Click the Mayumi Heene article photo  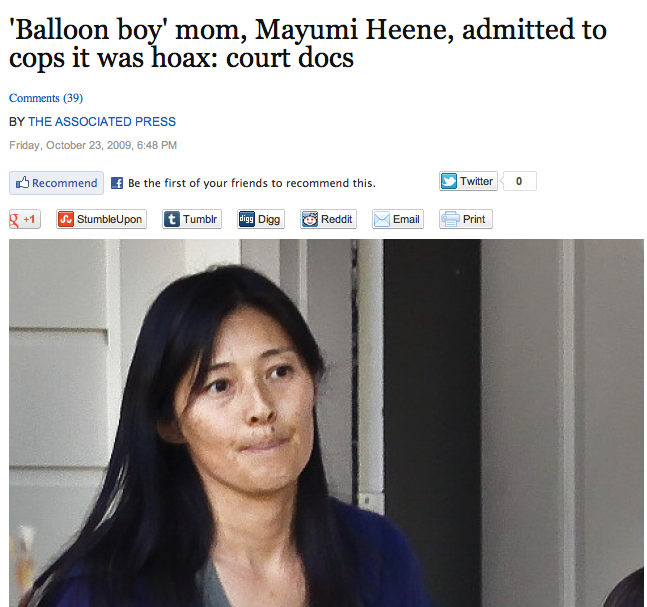(326, 423)
